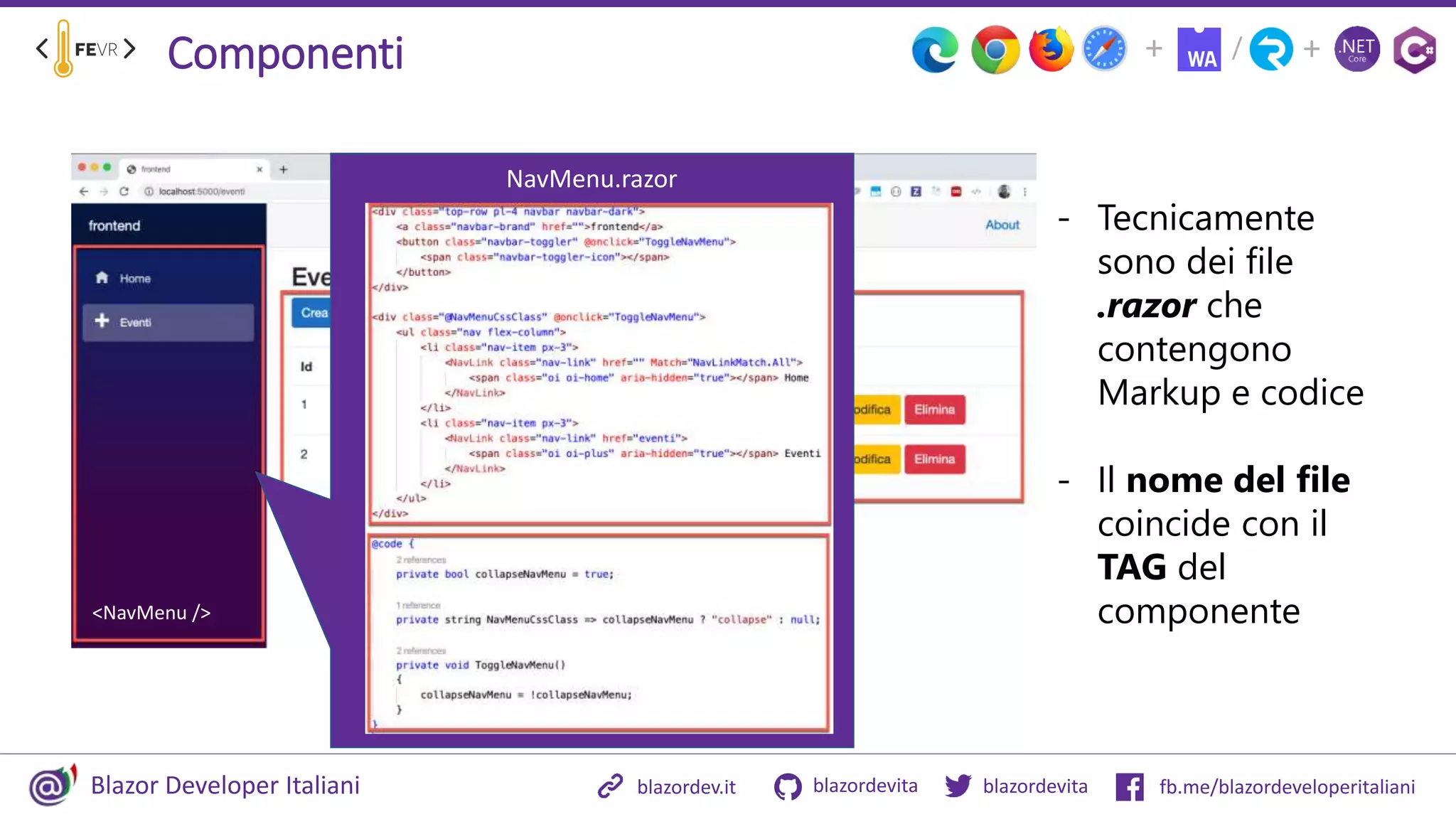Click the Facebook icon in footer

click(1130, 787)
